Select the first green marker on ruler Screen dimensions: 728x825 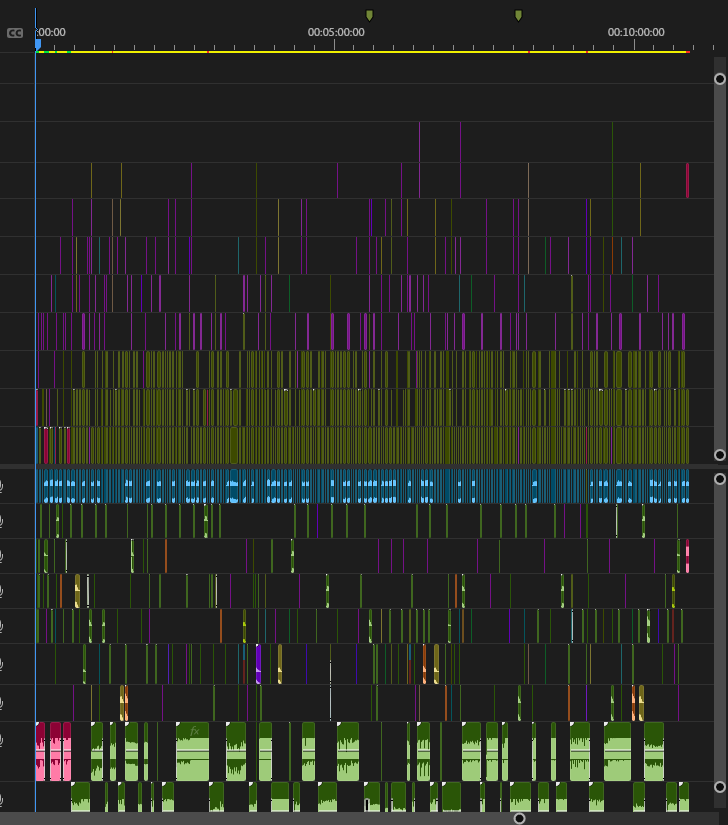[369, 15]
